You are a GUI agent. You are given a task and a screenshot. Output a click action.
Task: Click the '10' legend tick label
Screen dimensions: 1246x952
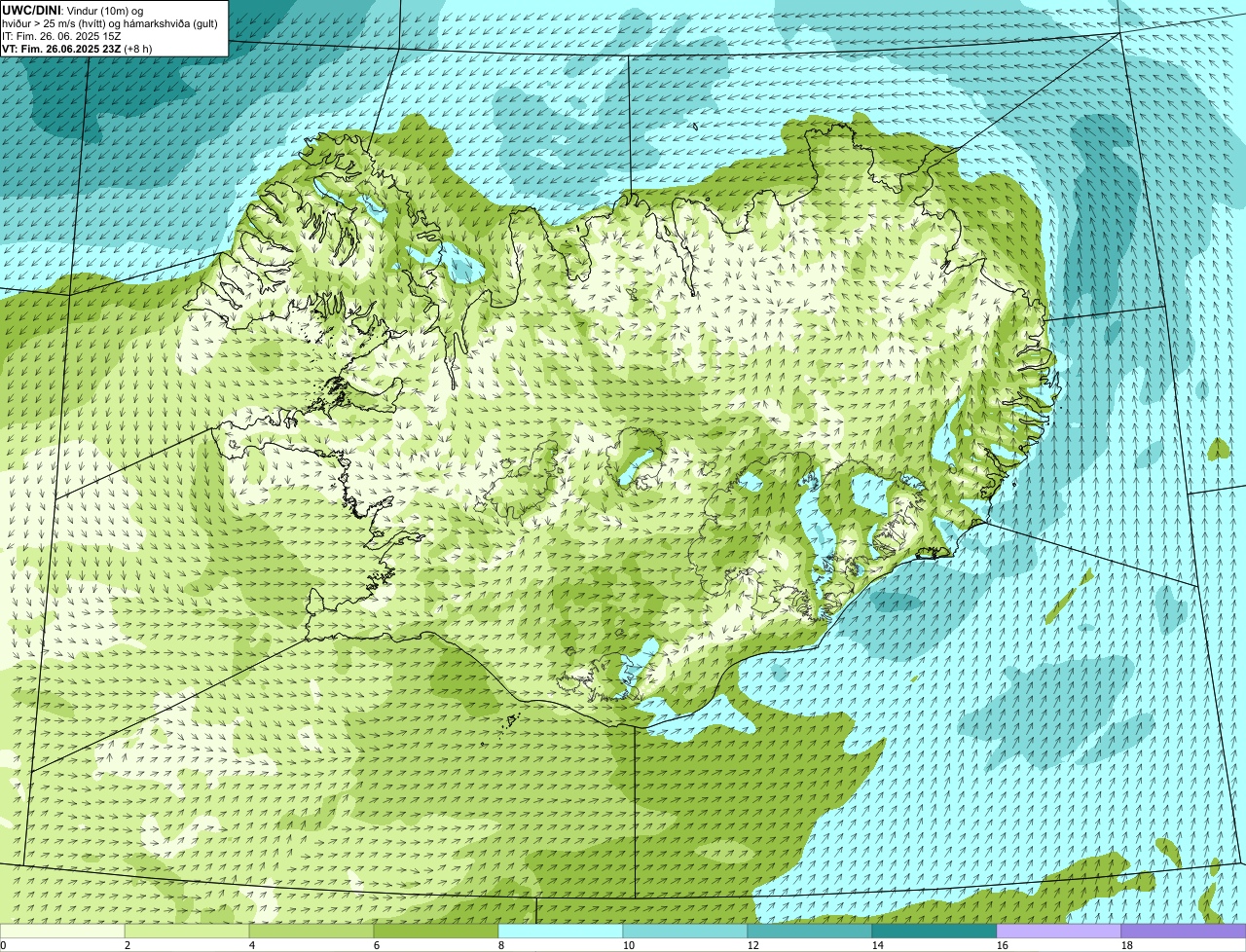[x=629, y=945]
